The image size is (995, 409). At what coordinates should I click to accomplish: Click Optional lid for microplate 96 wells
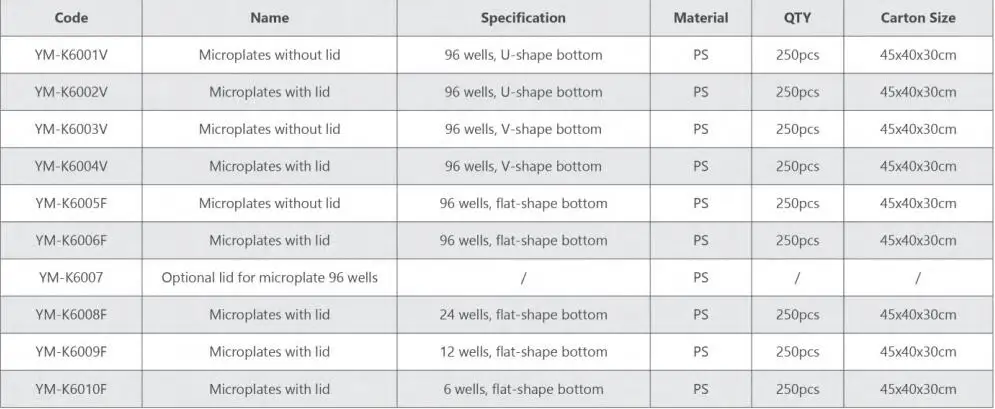coord(269,277)
